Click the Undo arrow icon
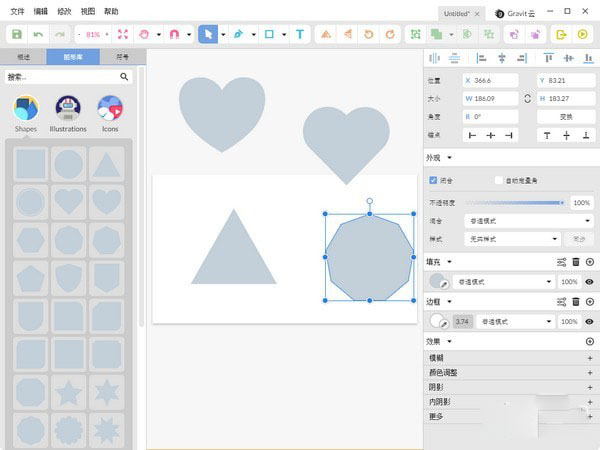Screen dimensions: 600x450 [x=38, y=34]
